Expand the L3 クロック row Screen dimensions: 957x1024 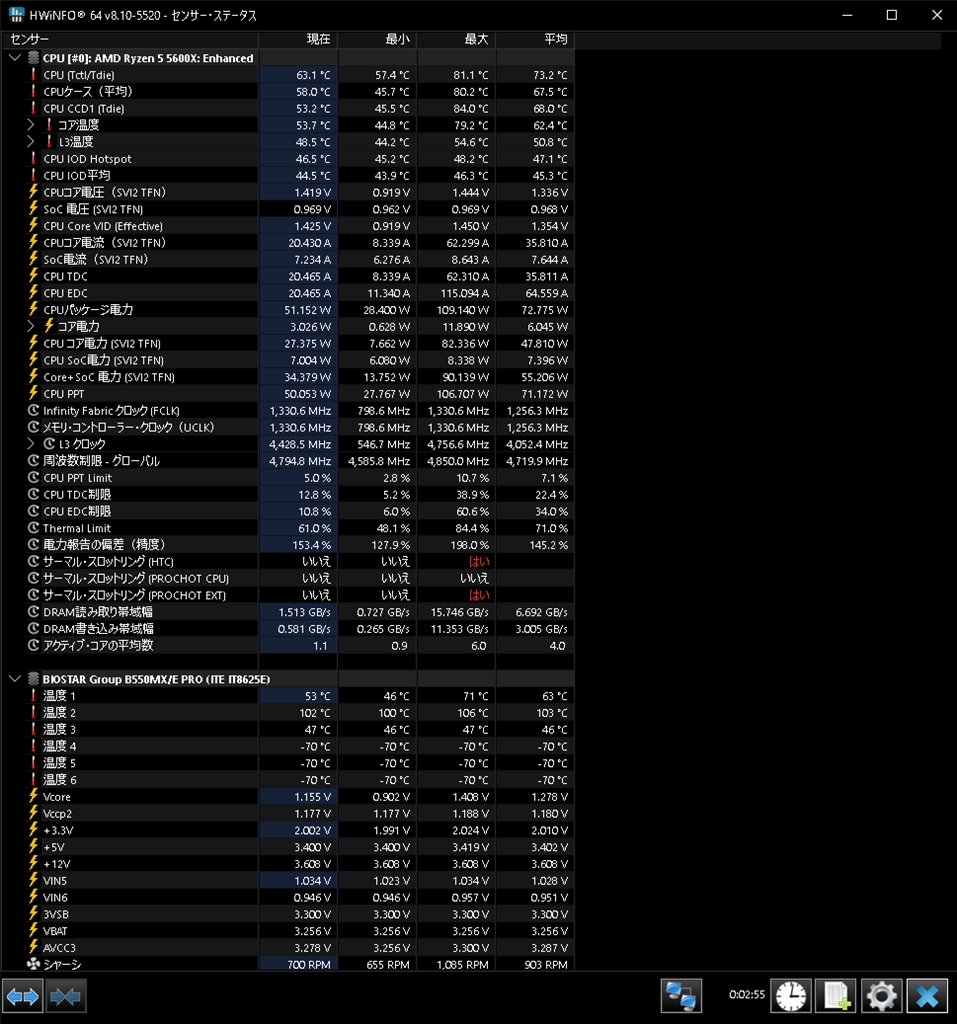click(30, 444)
